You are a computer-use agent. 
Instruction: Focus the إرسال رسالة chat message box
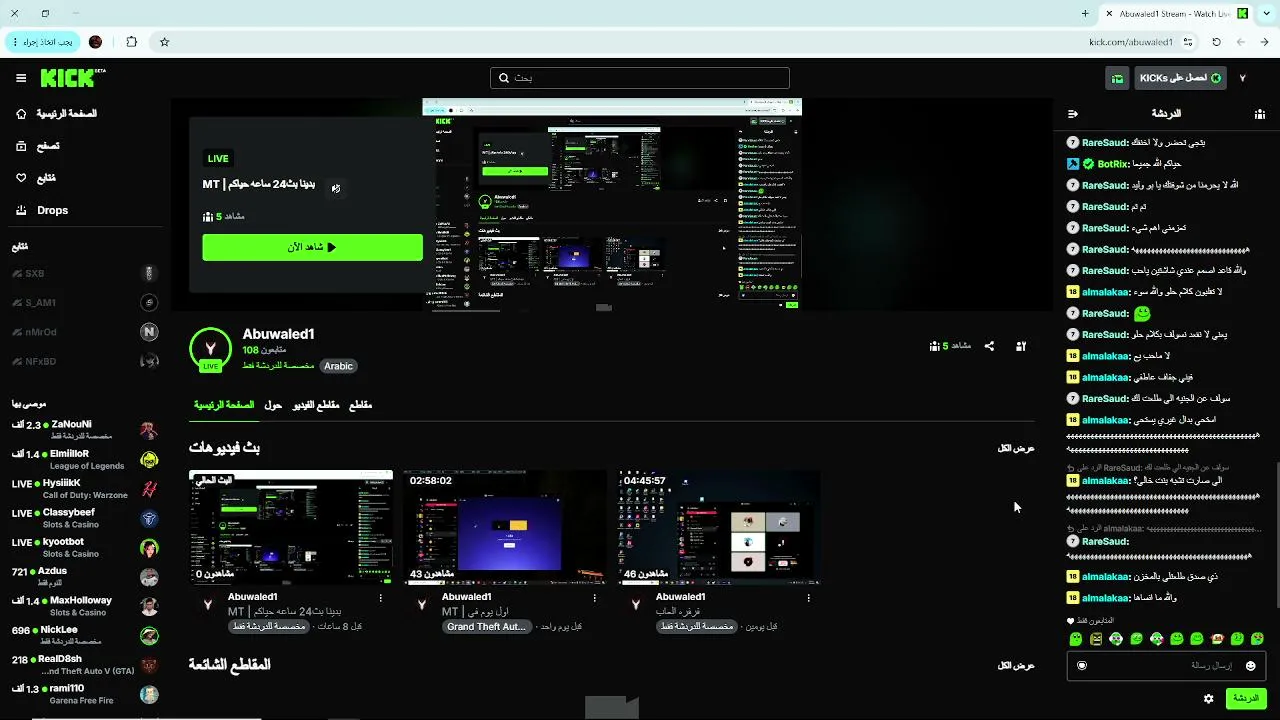click(1165, 666)
